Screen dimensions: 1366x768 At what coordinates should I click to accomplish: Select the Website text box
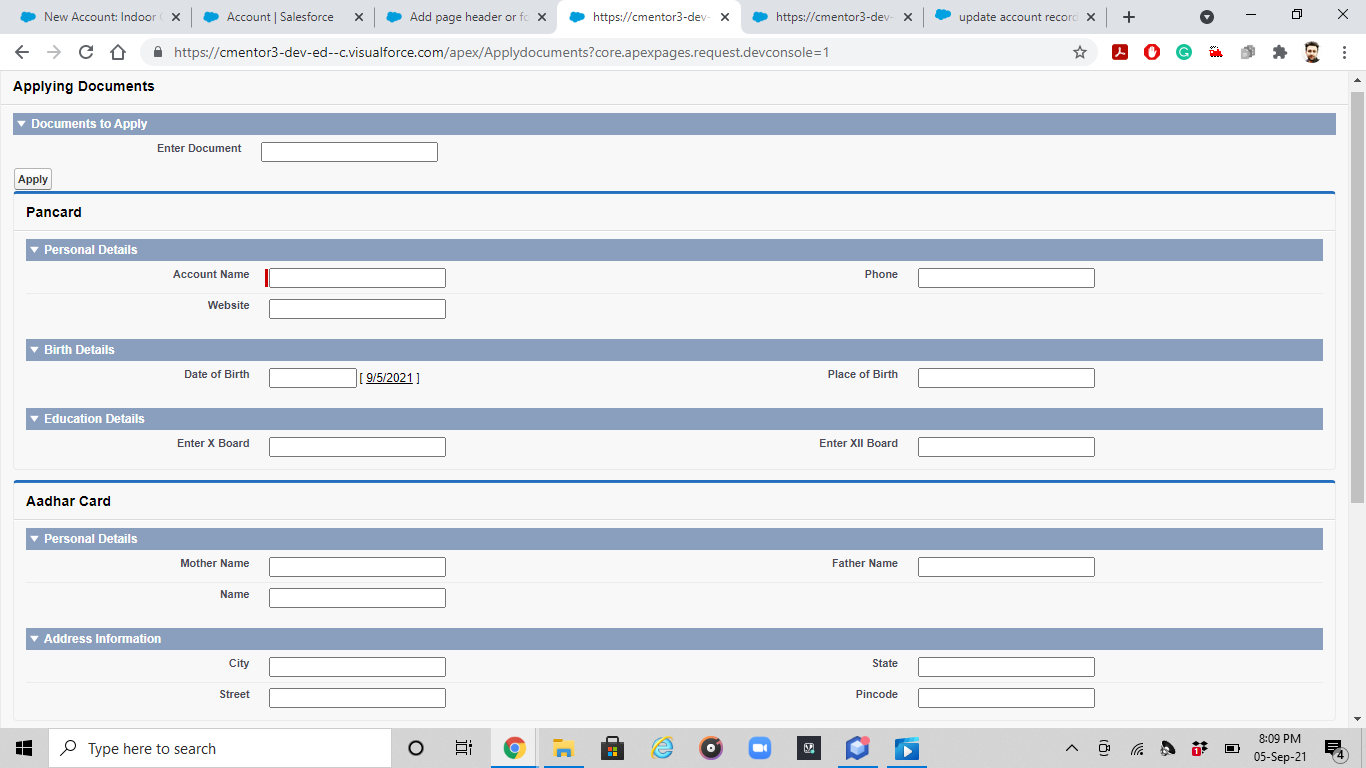[x=357, y=309]
